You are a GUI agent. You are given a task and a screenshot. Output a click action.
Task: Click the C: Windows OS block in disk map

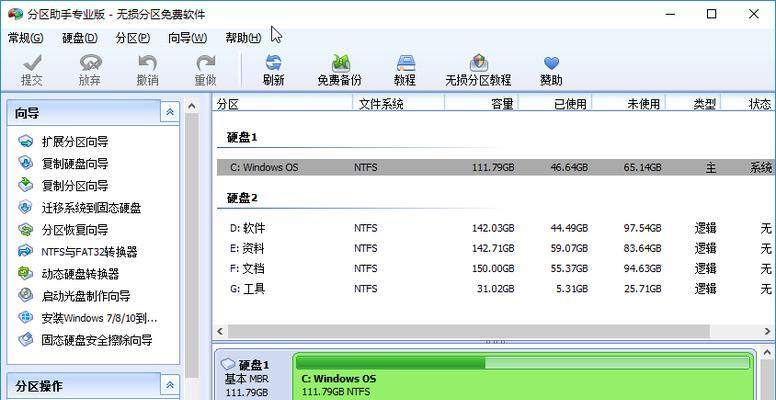pos(524,376)
